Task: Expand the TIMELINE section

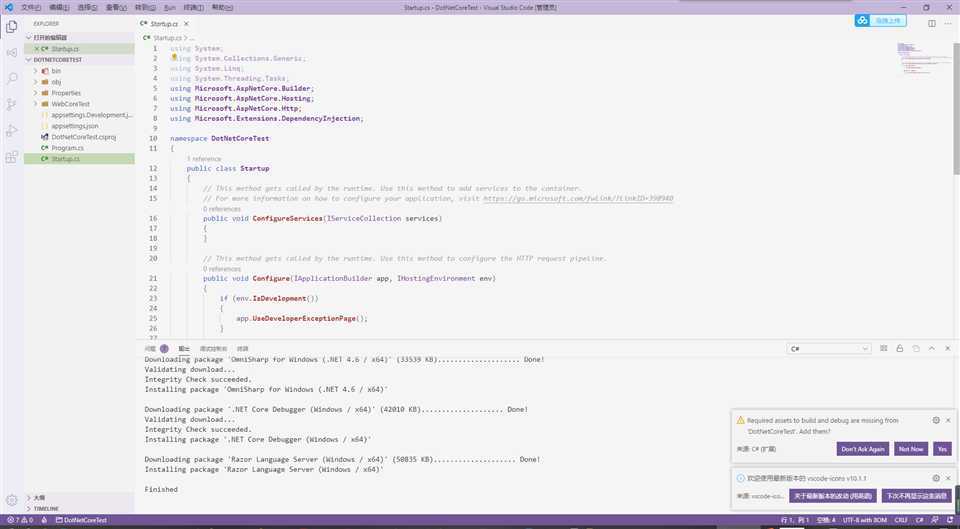Action: coord(80,509)
